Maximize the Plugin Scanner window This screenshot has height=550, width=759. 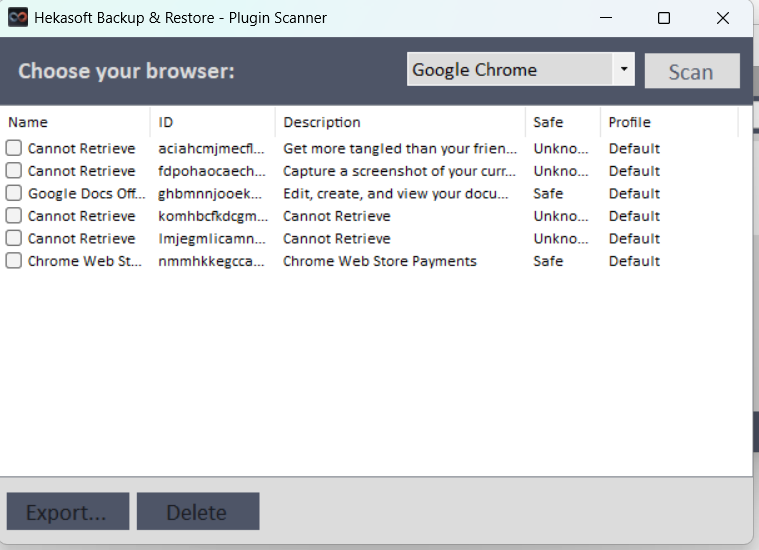664,18
